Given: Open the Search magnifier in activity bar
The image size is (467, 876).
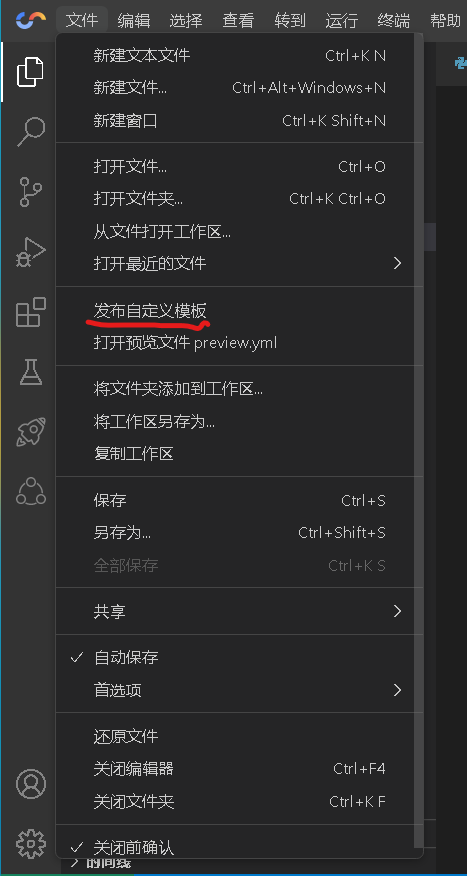Looking at the screenshot, I should pos(30,132).
